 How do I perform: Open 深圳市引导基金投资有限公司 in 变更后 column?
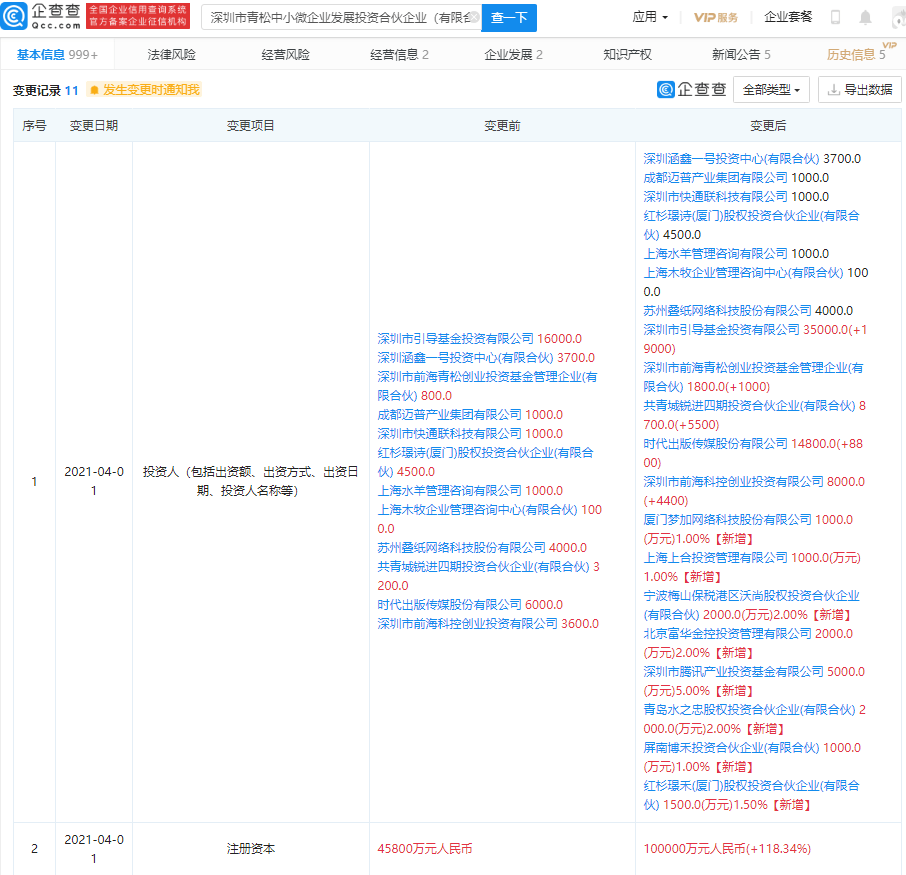click(x=721, y=329)
